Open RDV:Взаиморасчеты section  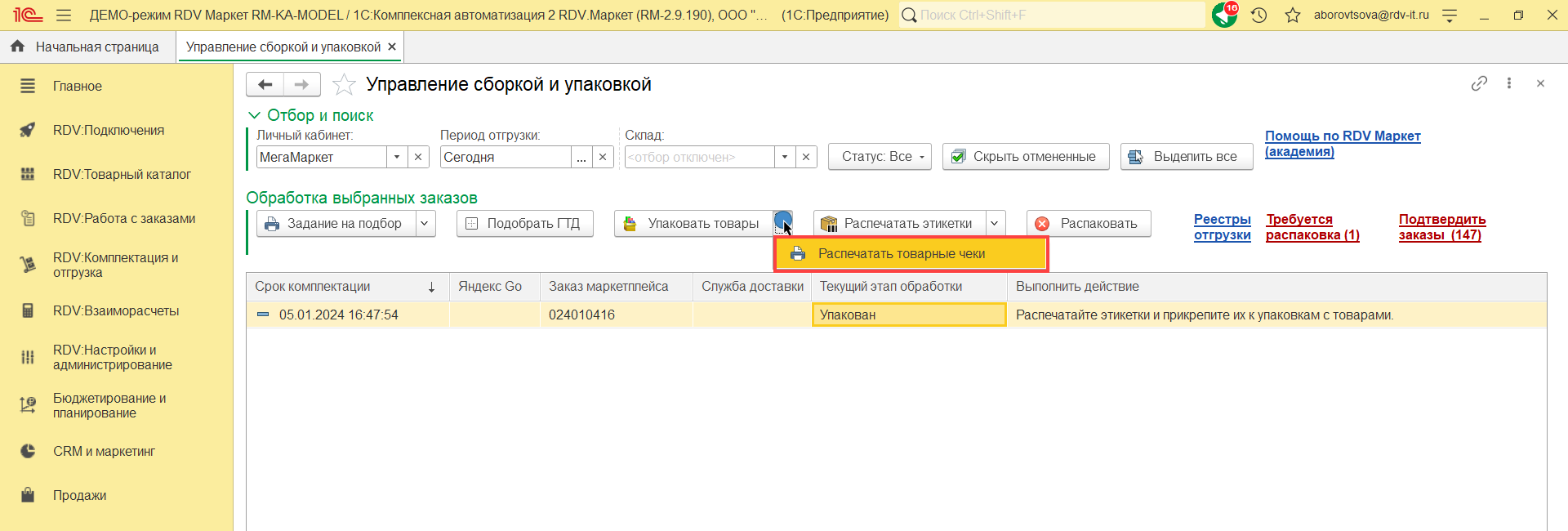pyautogui.click(x=116, y=310)
